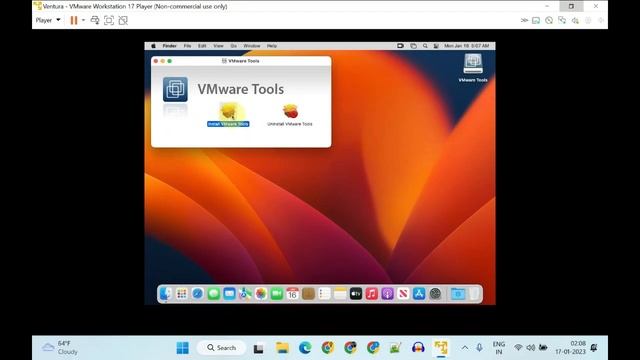Open Maps from the macOS dock
Screen dimensions: 640x360
pyautogui.click(x=245, y=293)
